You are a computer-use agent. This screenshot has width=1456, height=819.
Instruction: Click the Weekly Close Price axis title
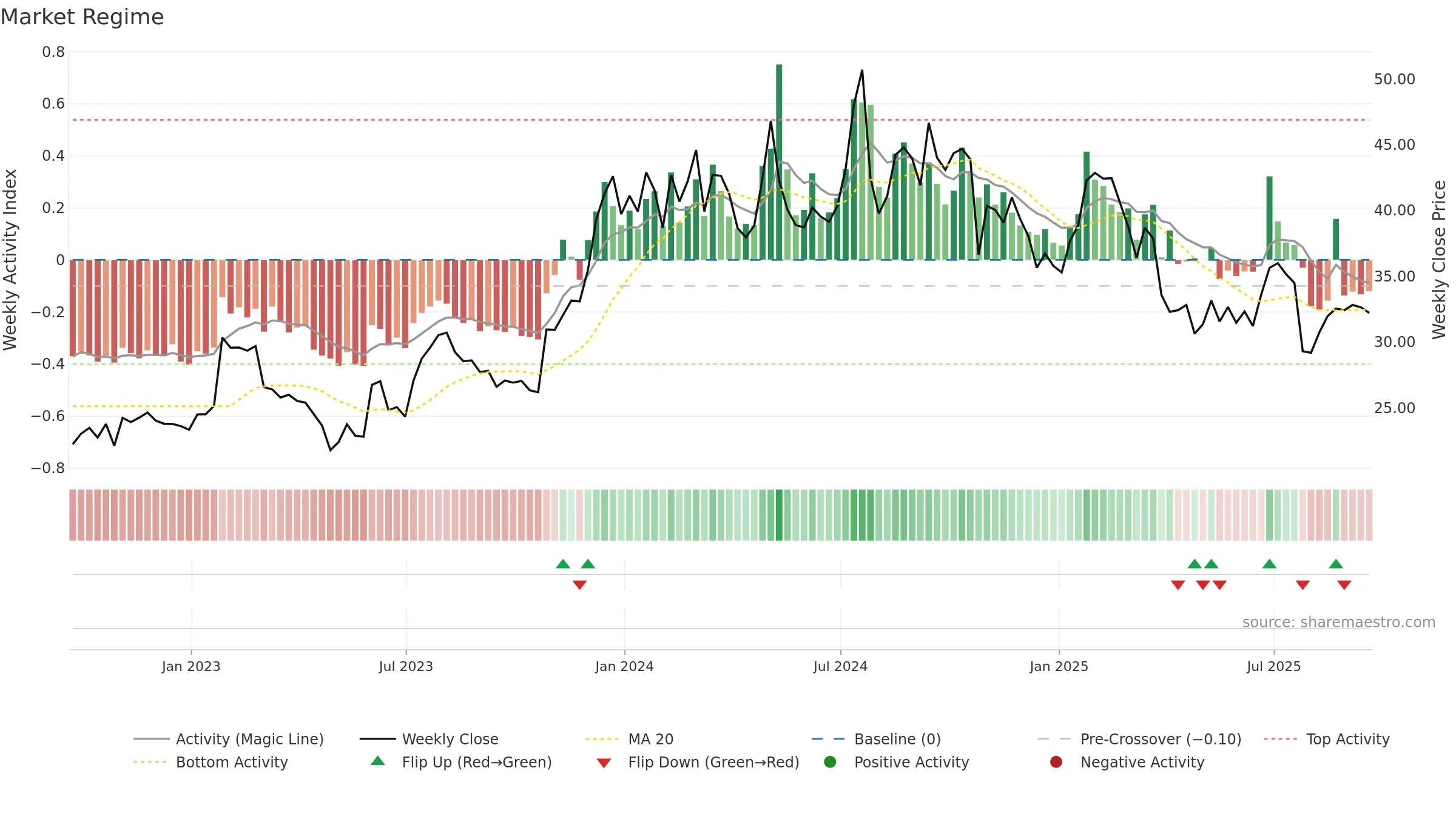pos(1439,260)
